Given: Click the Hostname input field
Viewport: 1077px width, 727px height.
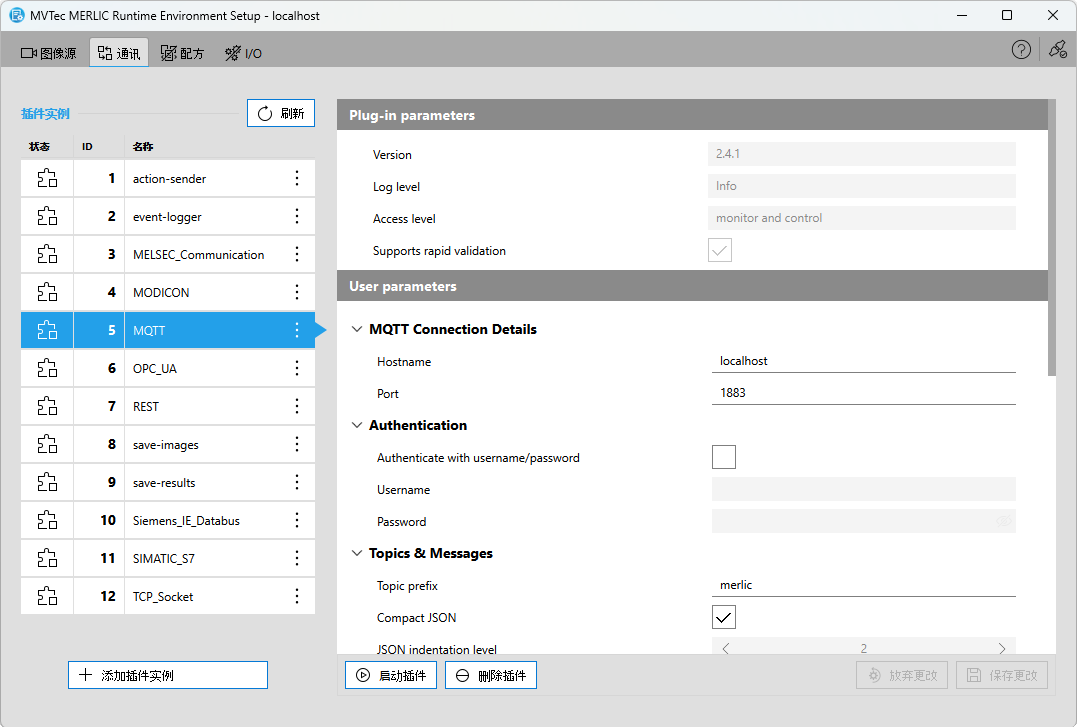Looking at the screenshot, I should tap(863, 361).
